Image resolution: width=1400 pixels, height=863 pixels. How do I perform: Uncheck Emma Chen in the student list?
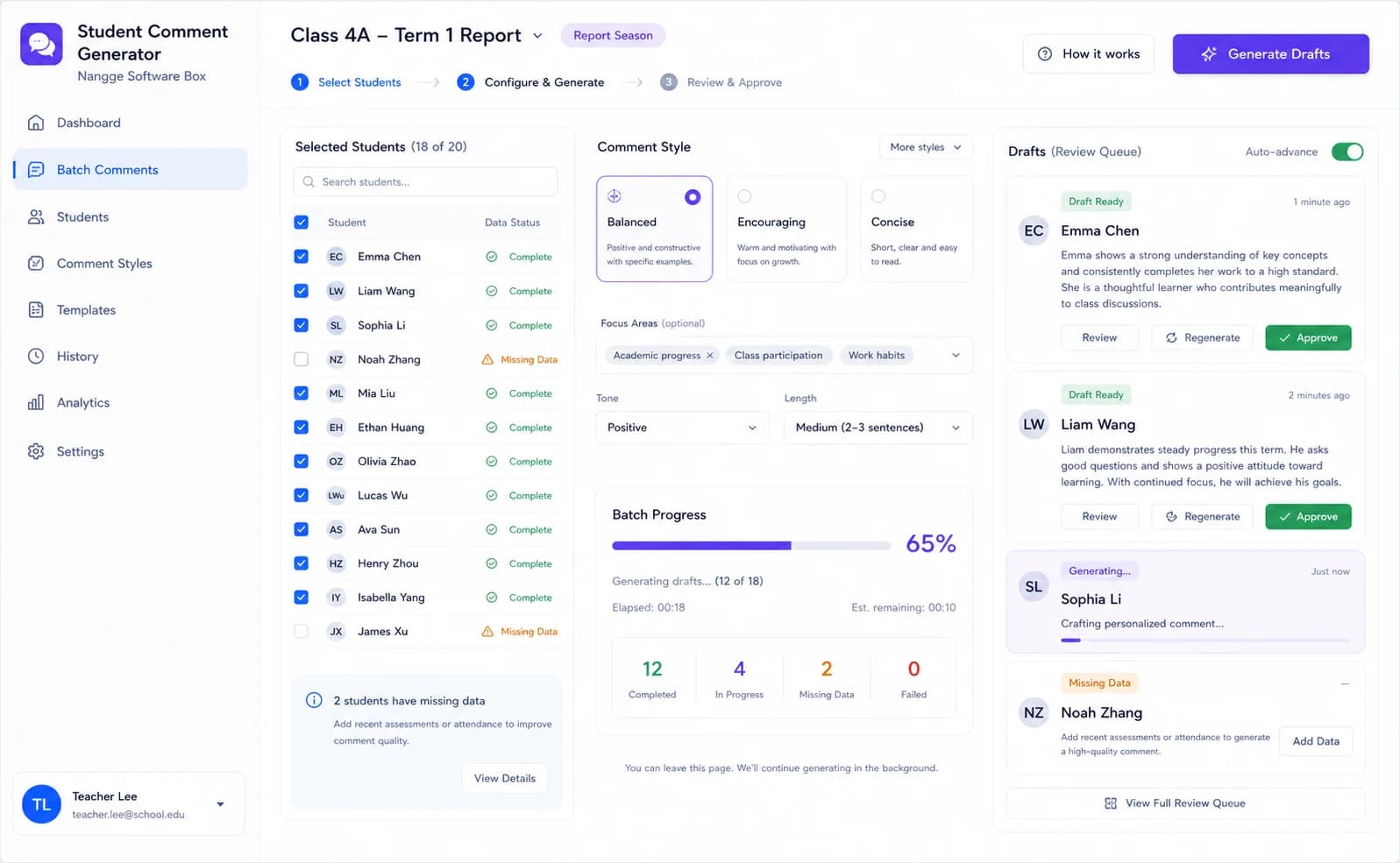click(x=301, y=257)
